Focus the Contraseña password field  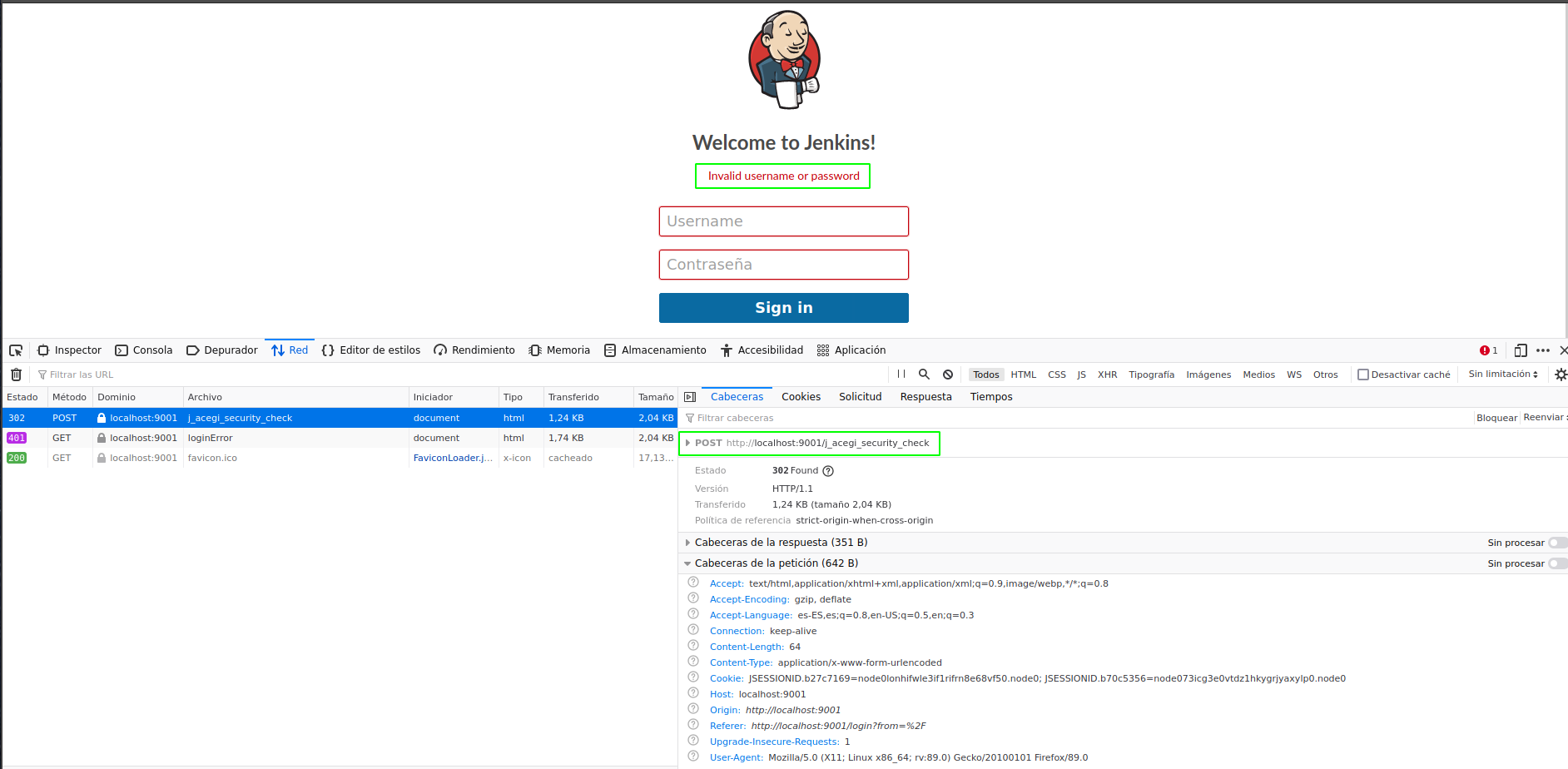click(784, 265)
